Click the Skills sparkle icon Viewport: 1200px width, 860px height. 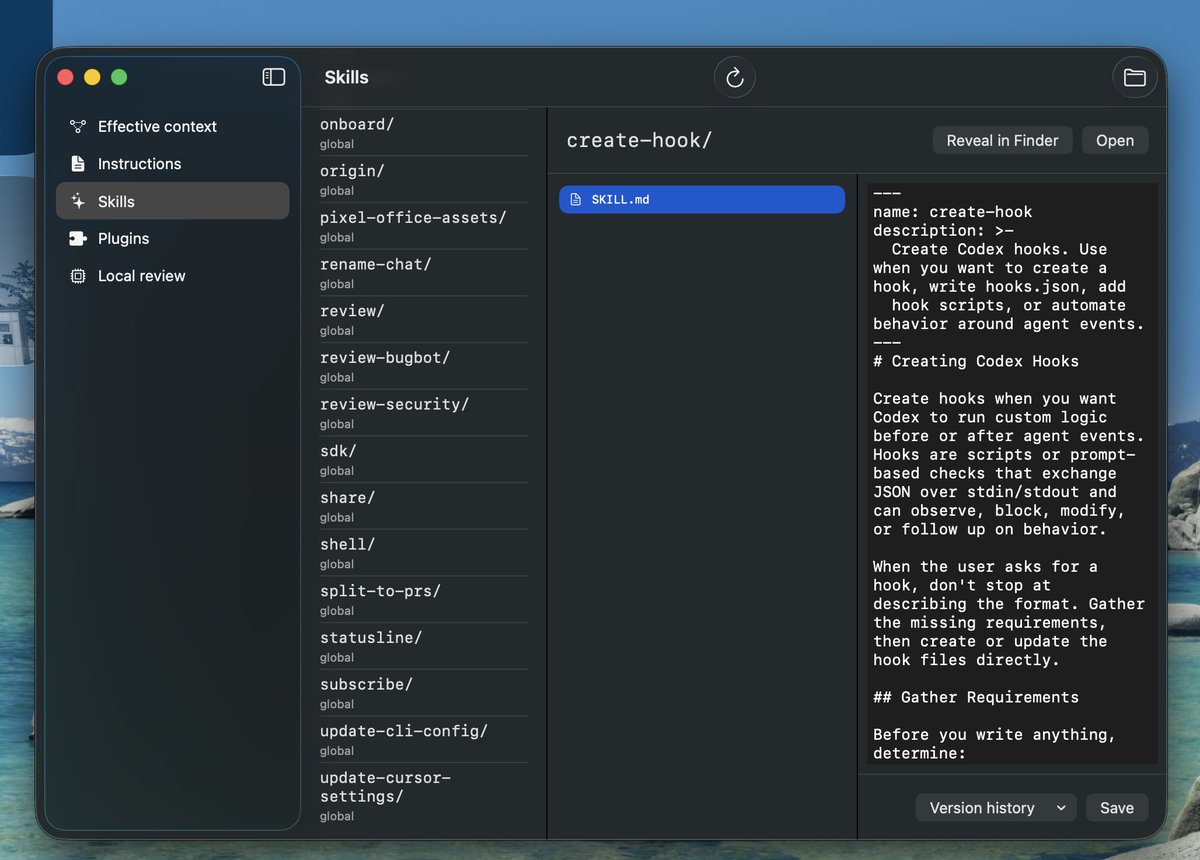tap(78, 201)
